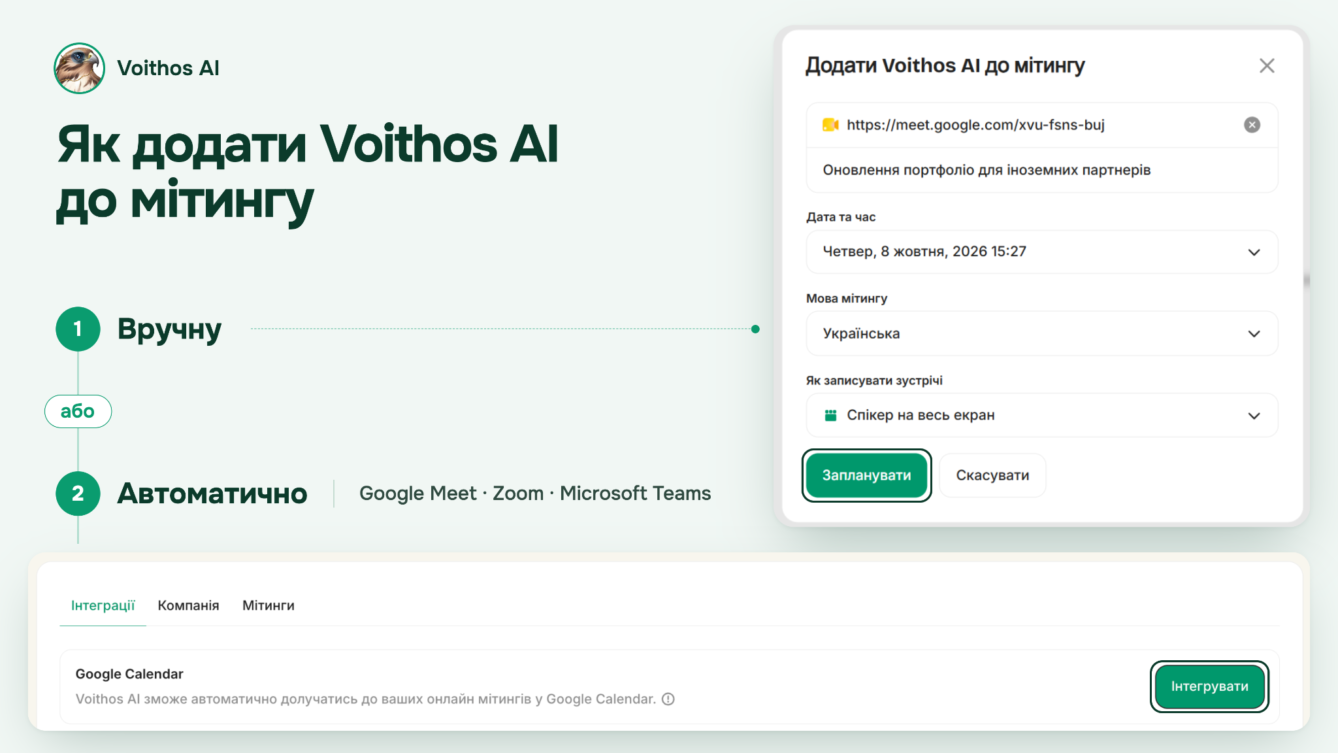Click the Скасувати button
The height and width of the screenshot is (753, 1338).
pyautogui.click(x=992, y=475)
